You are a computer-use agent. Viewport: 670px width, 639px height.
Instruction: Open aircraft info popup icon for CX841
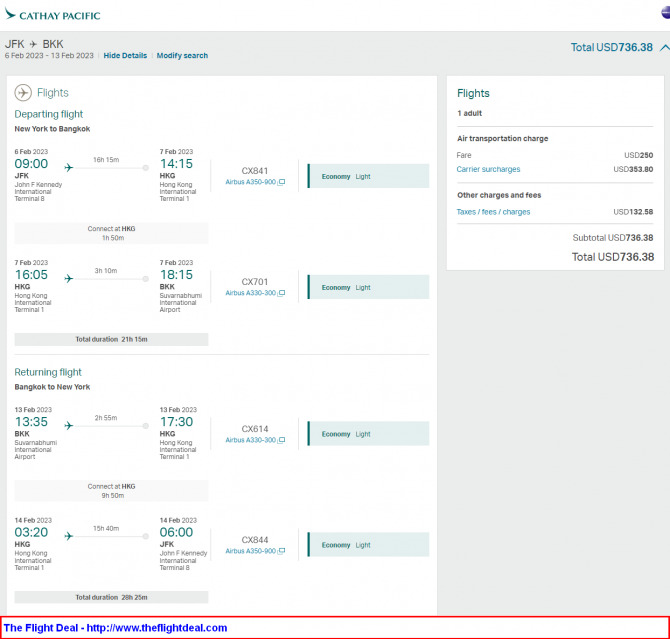(281, 182)
